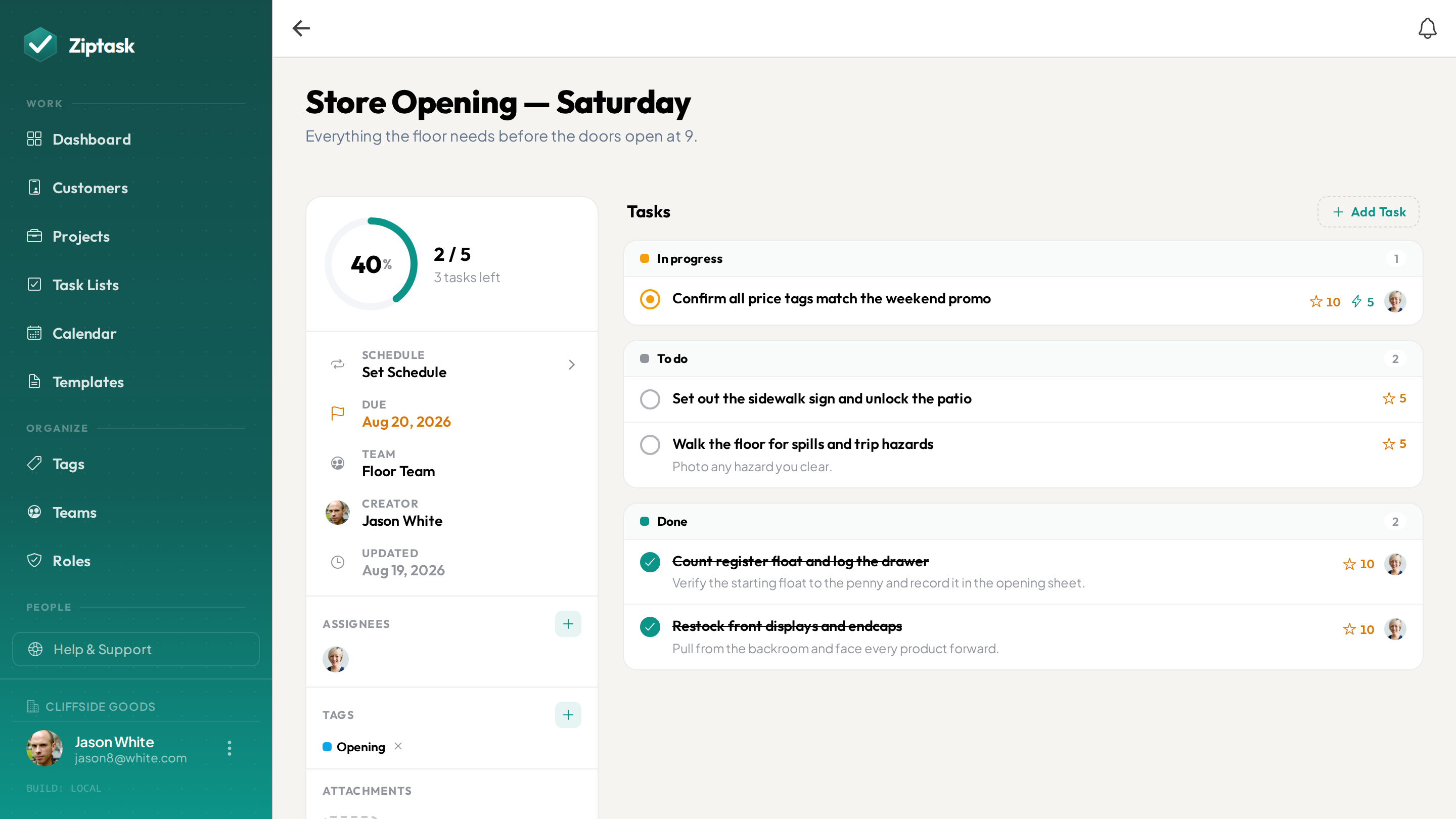This screenshot has height=819, width=1456.
Task: Click the Customers phone icon
Action: tap(34, 187)
